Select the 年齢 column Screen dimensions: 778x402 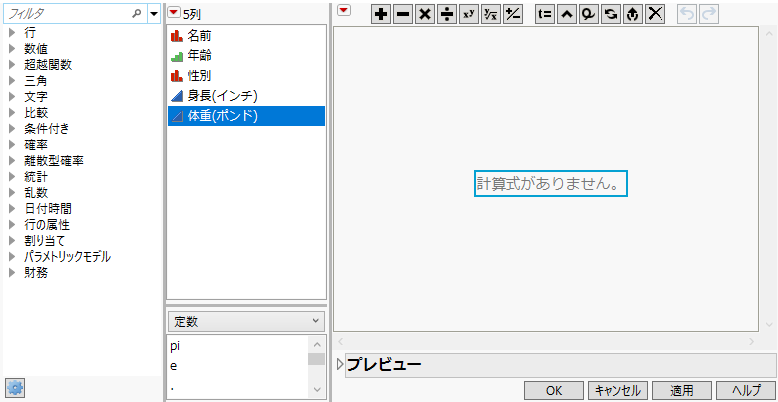click(246, 56)
